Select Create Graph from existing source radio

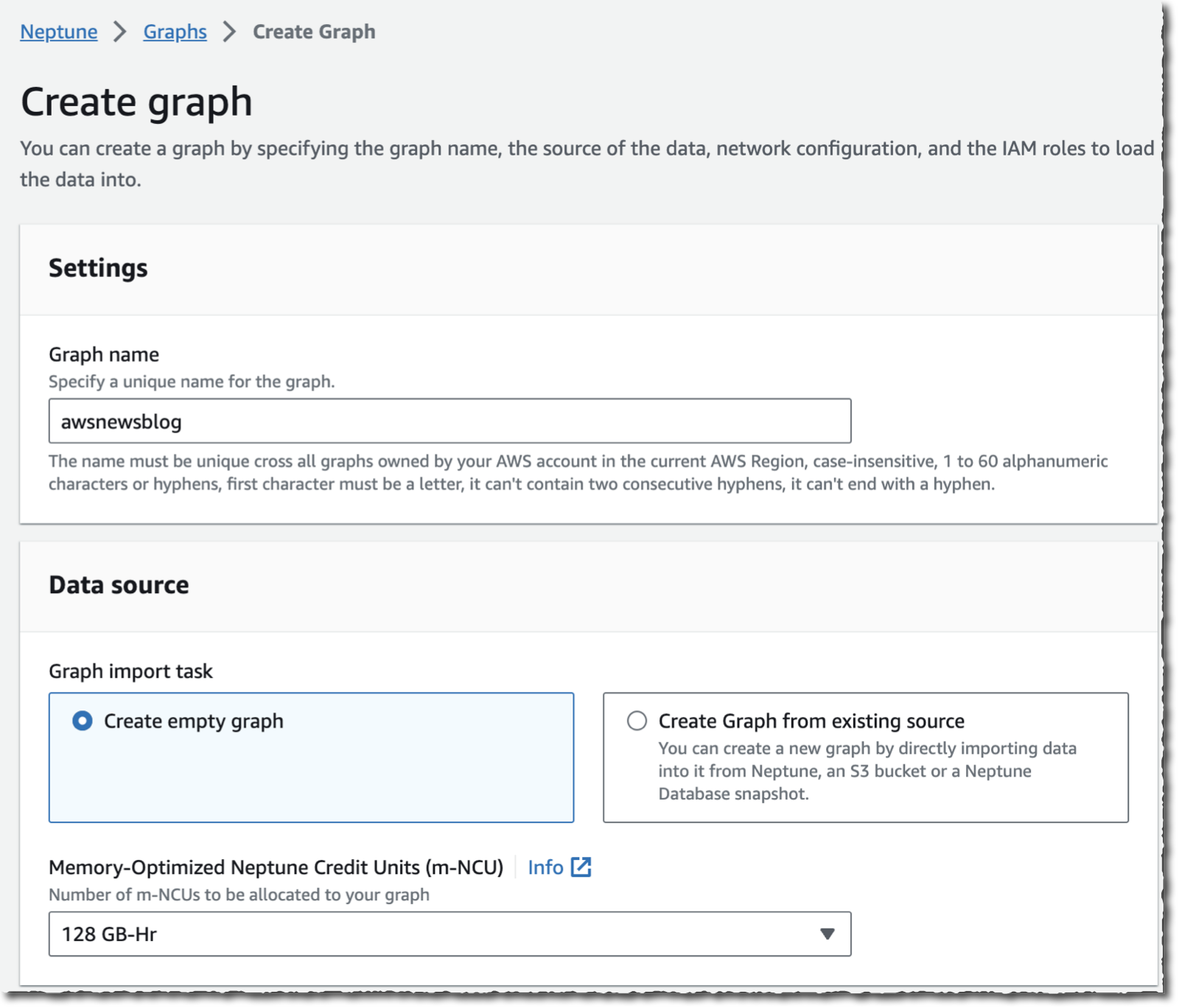pos(637,721)
